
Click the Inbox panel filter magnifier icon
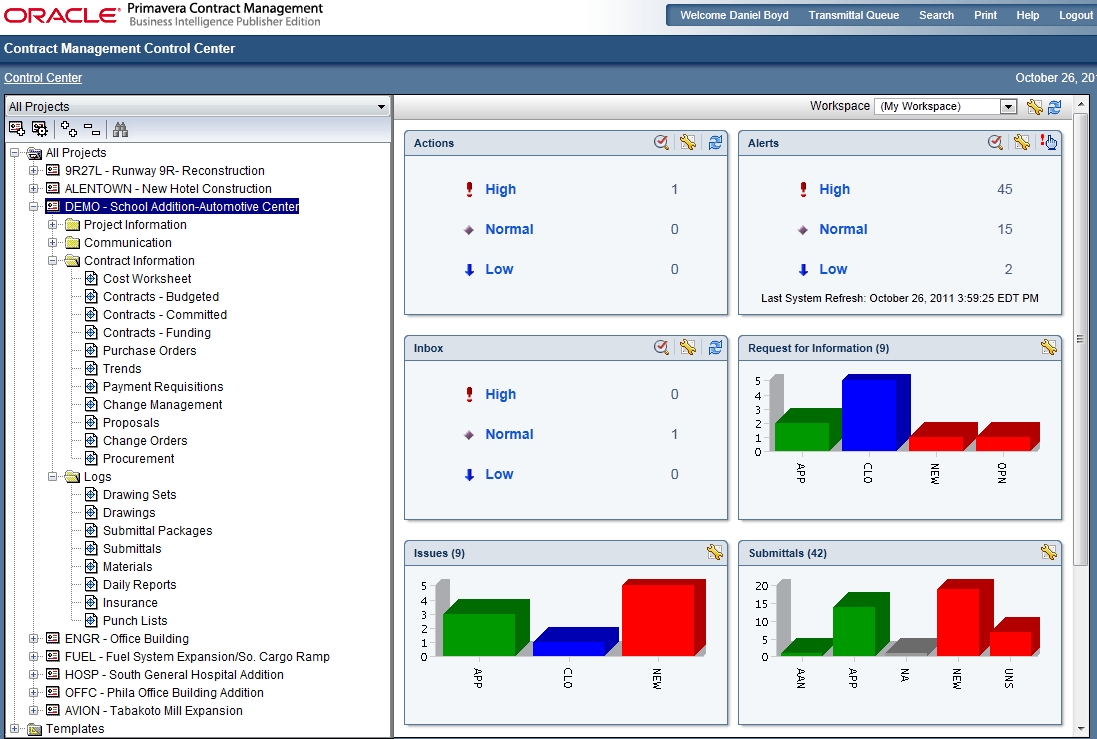pyautogui.click(x=661, y=347)
